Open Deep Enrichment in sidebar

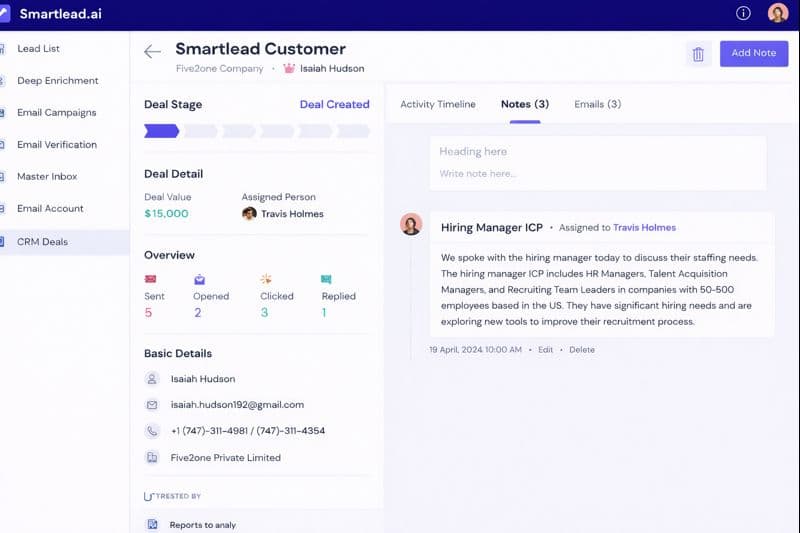point(58,81)
